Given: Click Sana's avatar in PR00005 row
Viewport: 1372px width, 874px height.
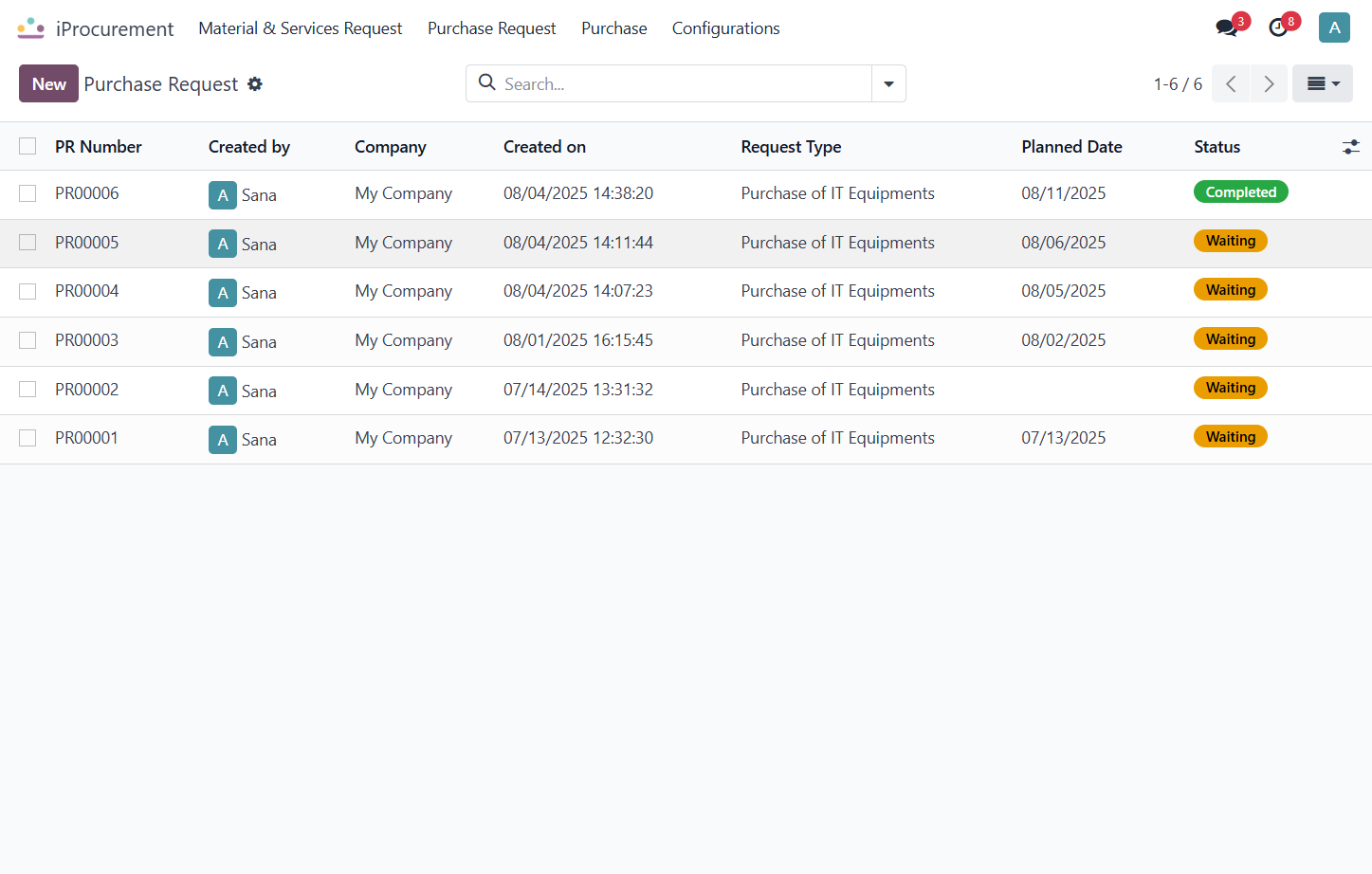Looking at the screenshot, I should coord(223,244).
